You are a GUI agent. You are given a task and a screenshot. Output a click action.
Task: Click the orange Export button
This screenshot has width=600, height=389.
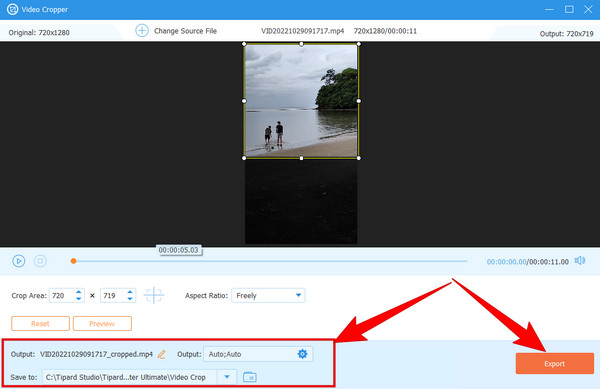pyautogui.click(x=554, y=363)
